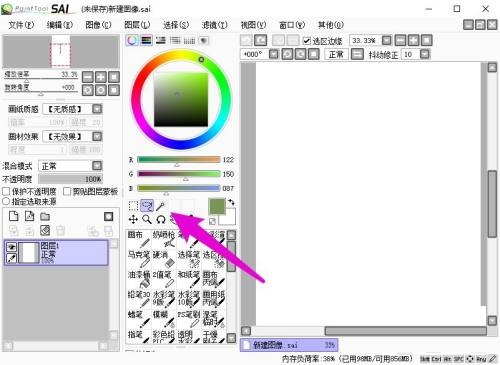Switch to the 新建图像.sai canvas tab
500x365 pixels.
289,345
